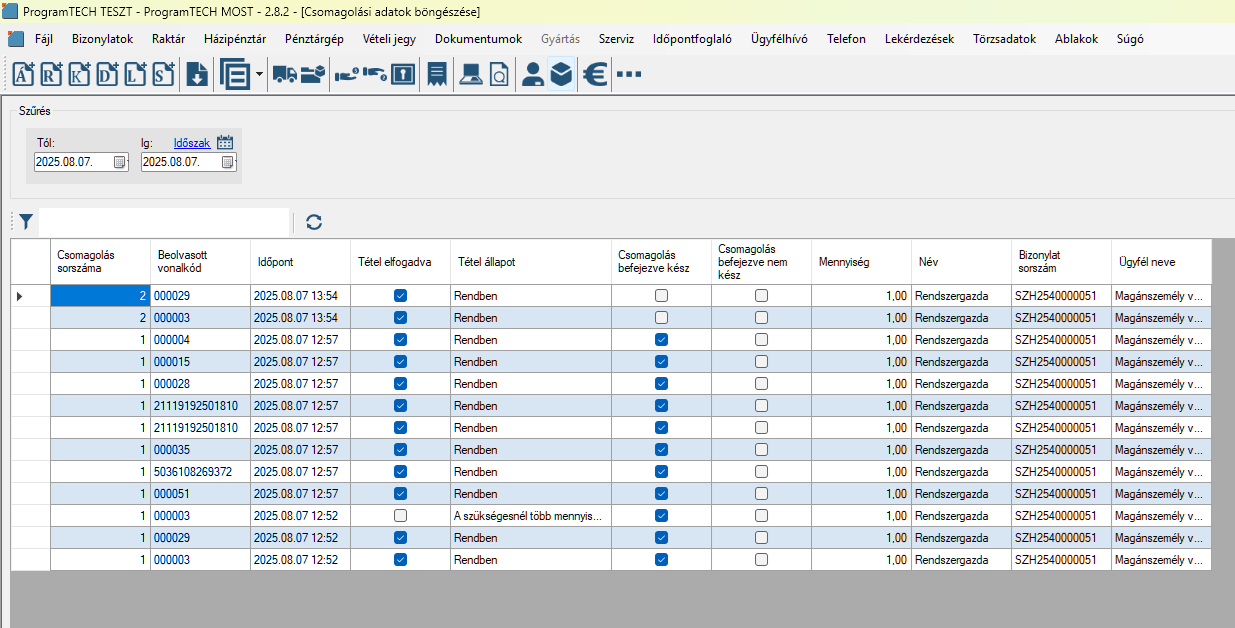1235x628 pixels.
Task: Uncheck Csomagolás befejezve kész for barcode 000015
Action: coord(661,362)
